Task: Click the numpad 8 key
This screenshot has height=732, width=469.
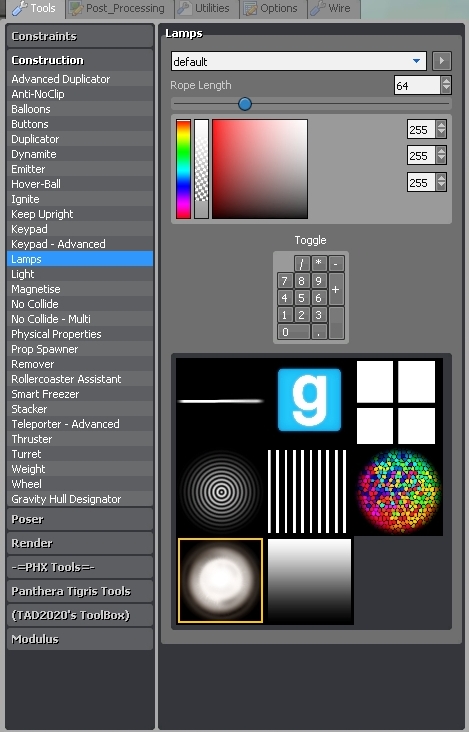Action: pos(301,281)
